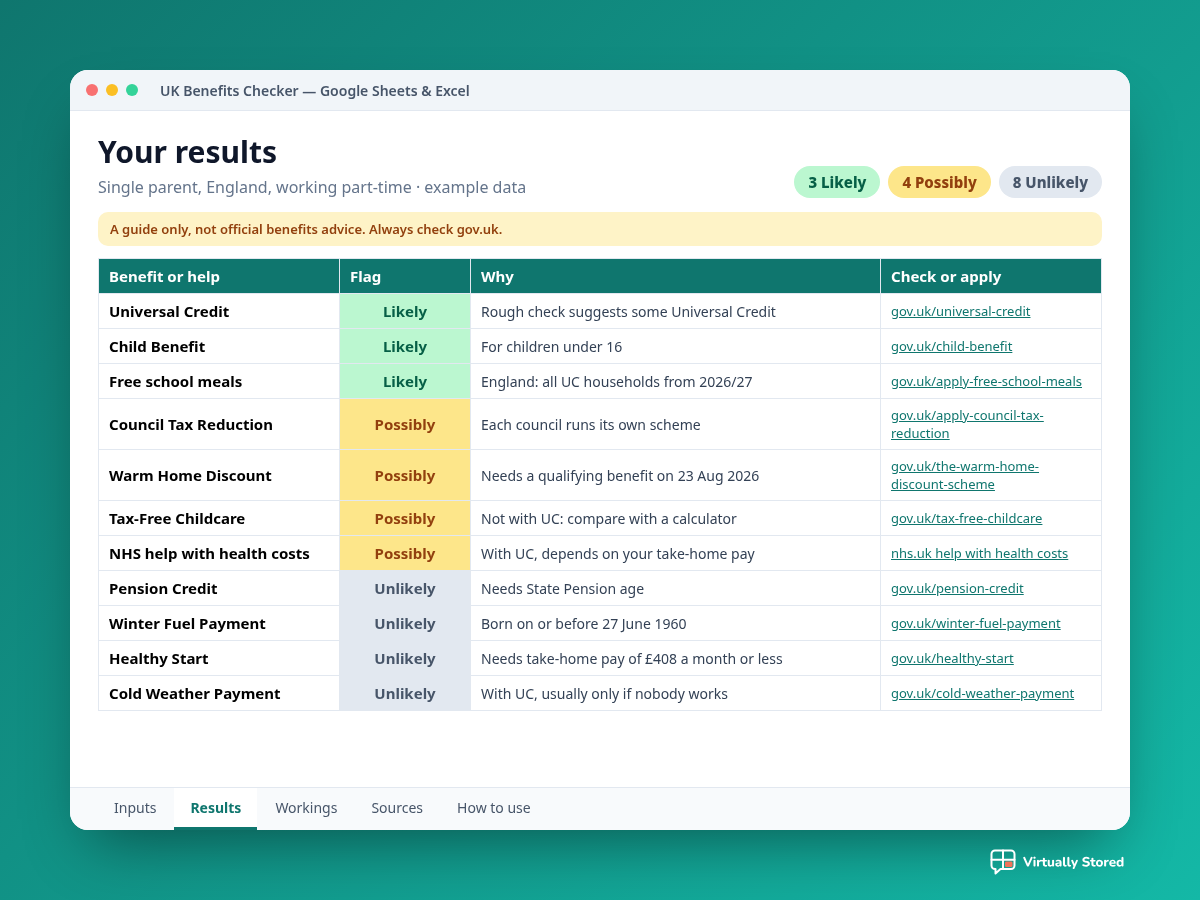Click the Winter Fuel Payment cell
The height and width of the screenshot is (900, 1200).
219,623
